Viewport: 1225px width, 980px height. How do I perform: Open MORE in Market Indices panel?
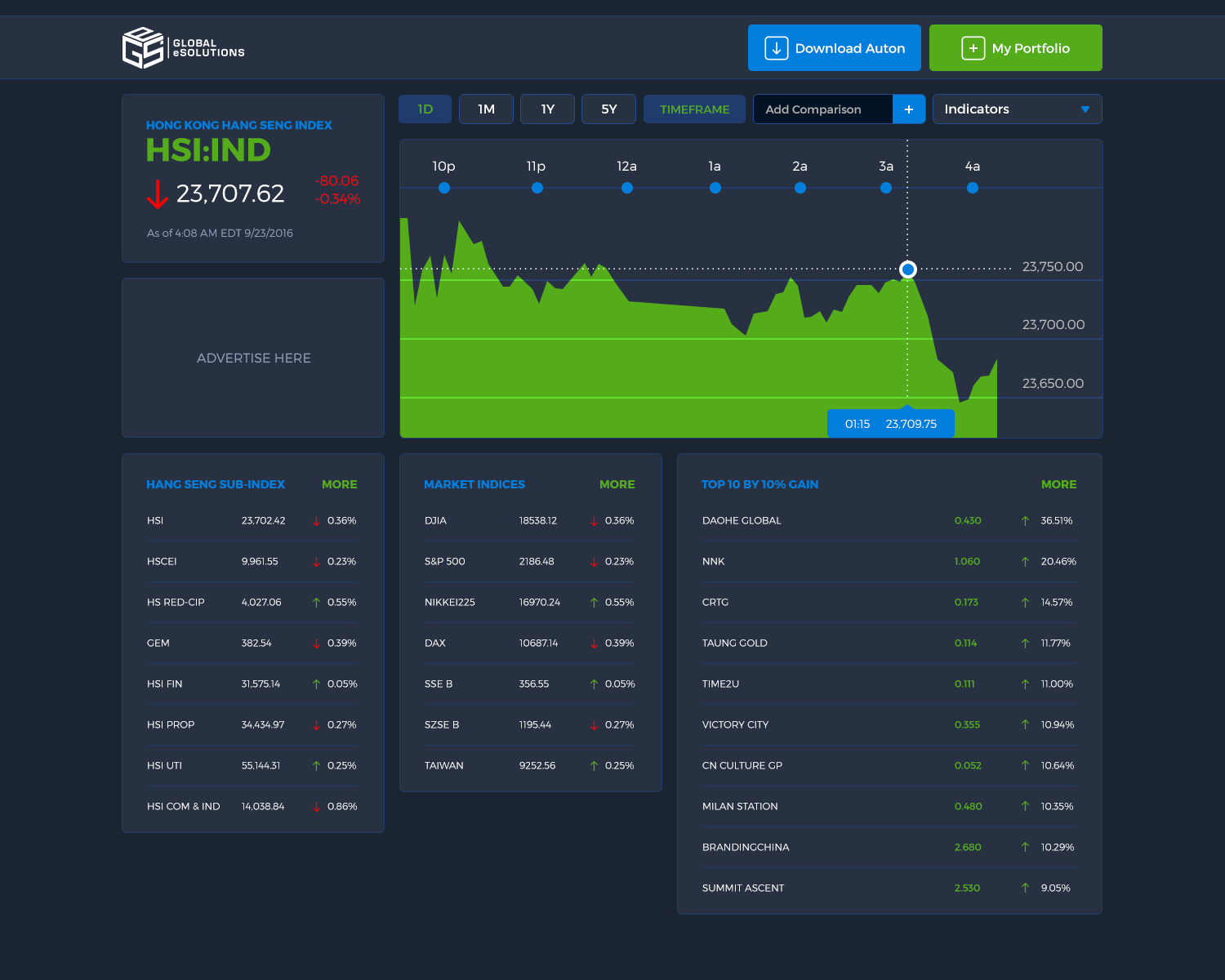[617, 484]
